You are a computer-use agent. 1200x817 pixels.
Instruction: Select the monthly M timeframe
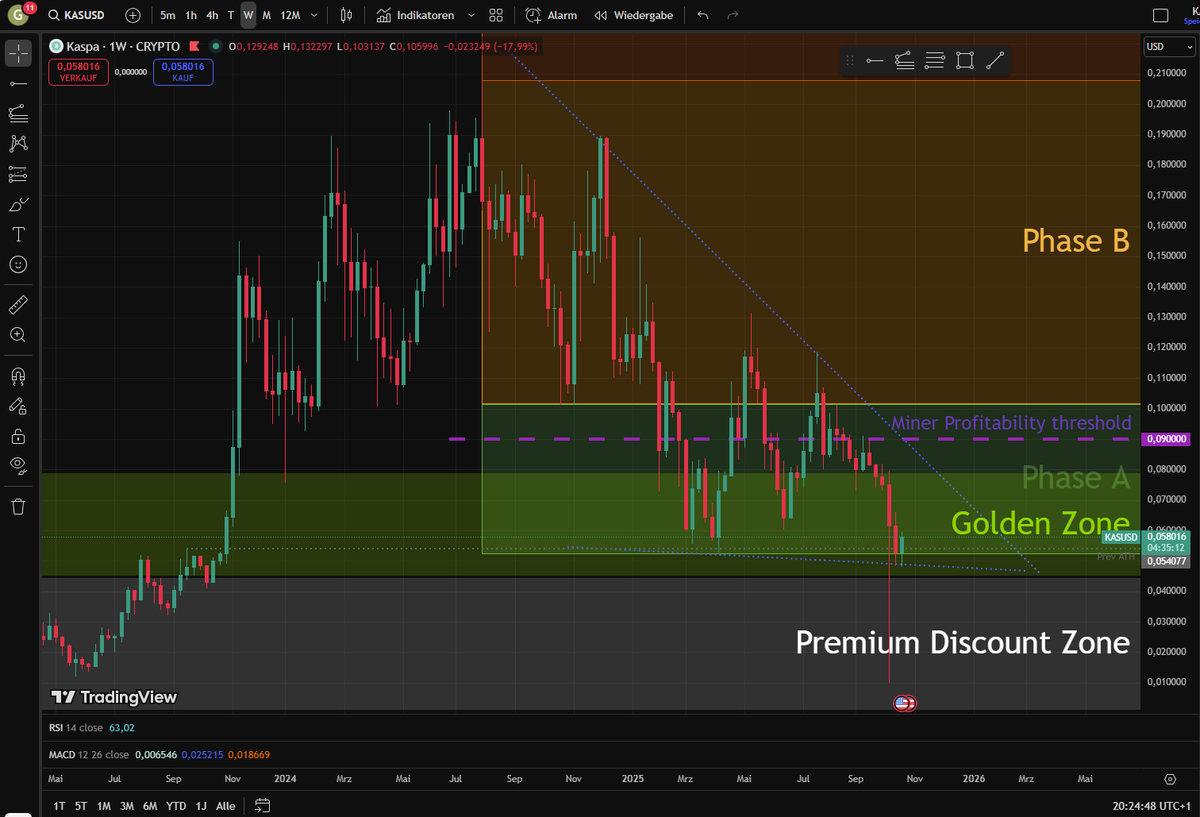tap(266, 15)
